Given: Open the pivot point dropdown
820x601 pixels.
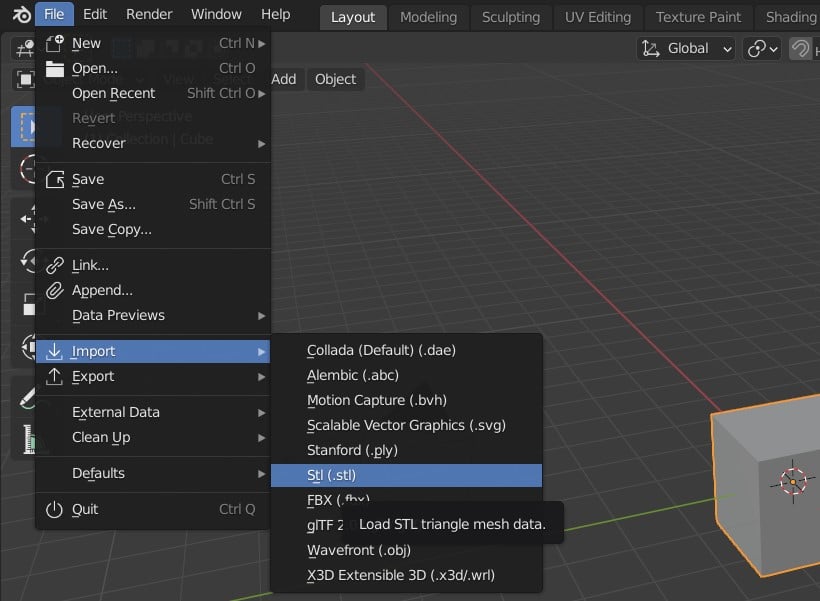Looking at the screenshot, I should click(x=763, y=48).
